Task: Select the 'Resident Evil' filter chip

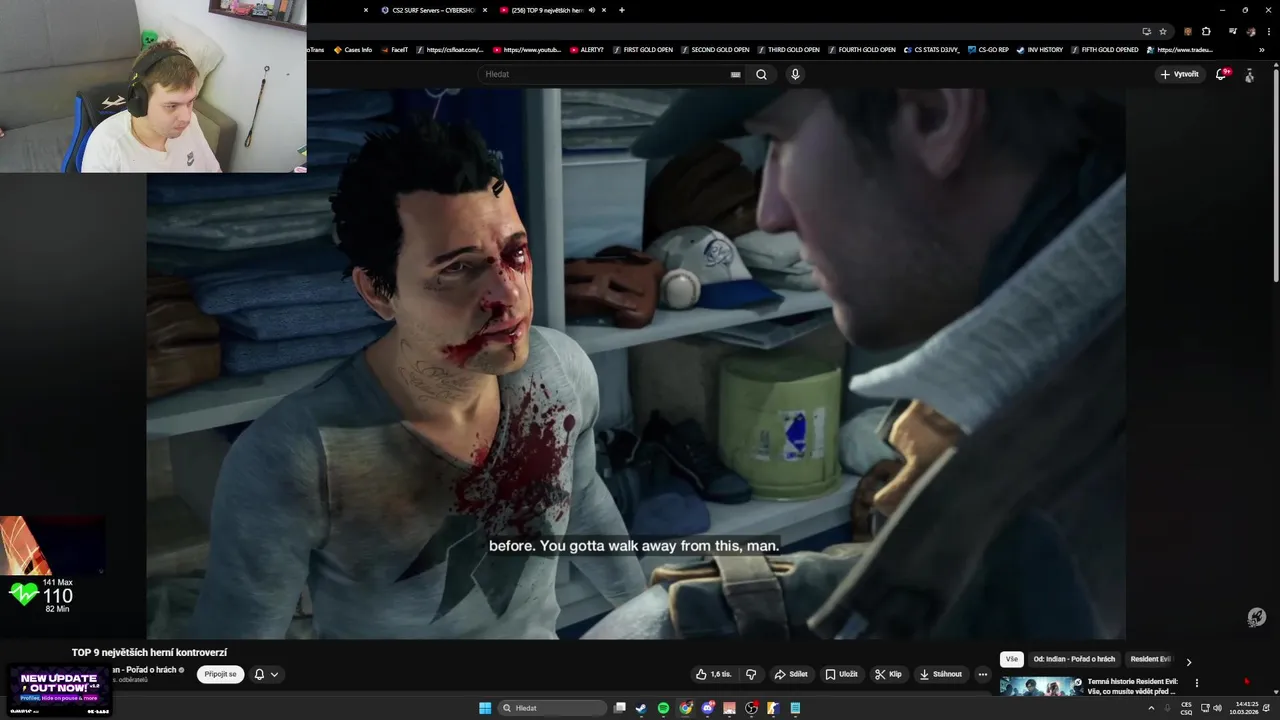Action: [x=1150, y=659]
